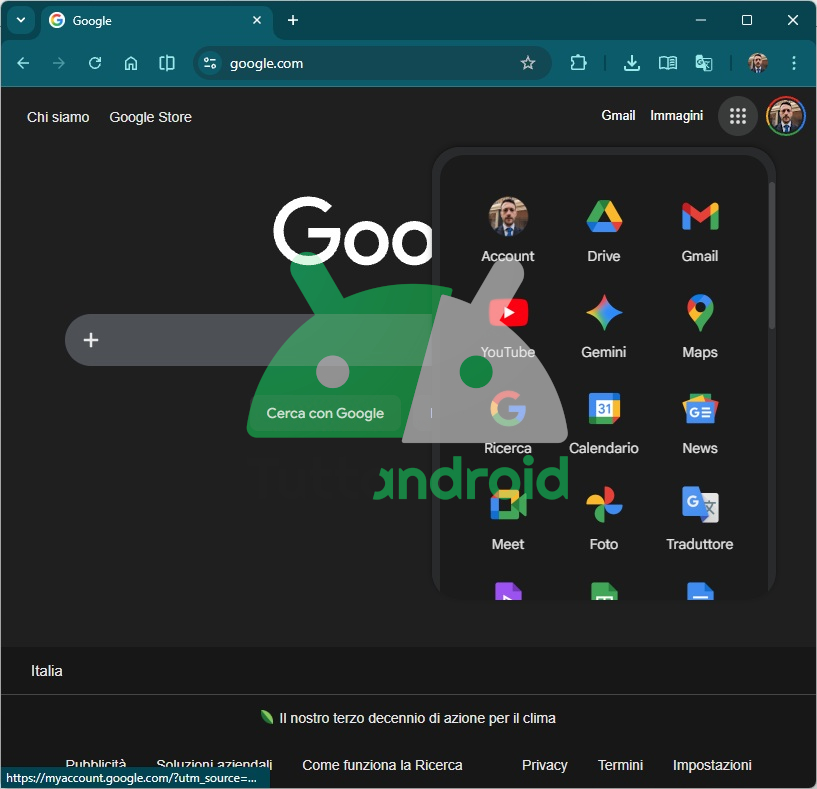Image resolution: width=817 pixels, height=789 pixels.
Task: Open the extensions puzzle icon
Action: (578, 63)
